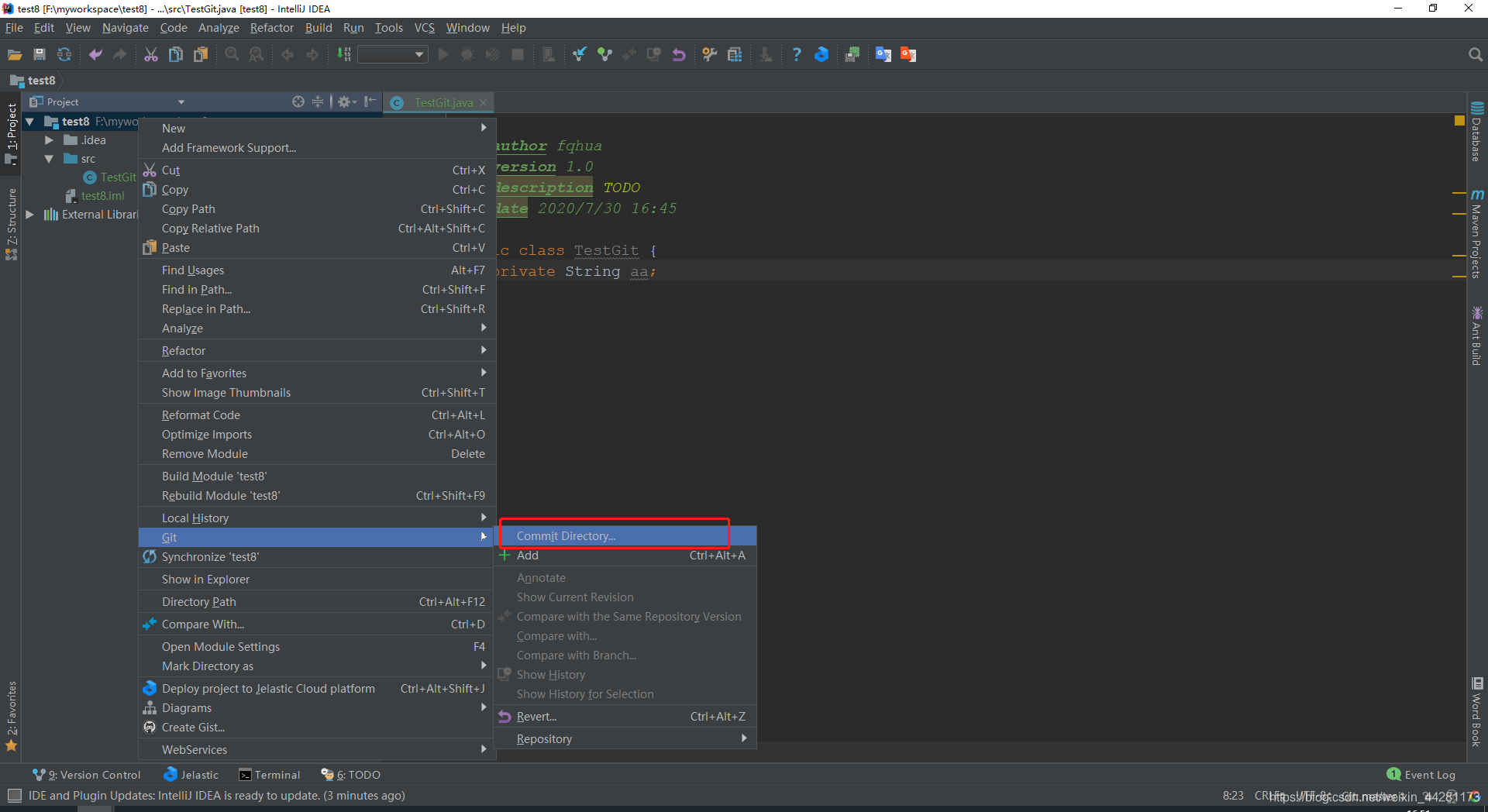Open the Project panel gear settings dropdown
This screenshot has height=812, width=1488.
pos(347,101)
